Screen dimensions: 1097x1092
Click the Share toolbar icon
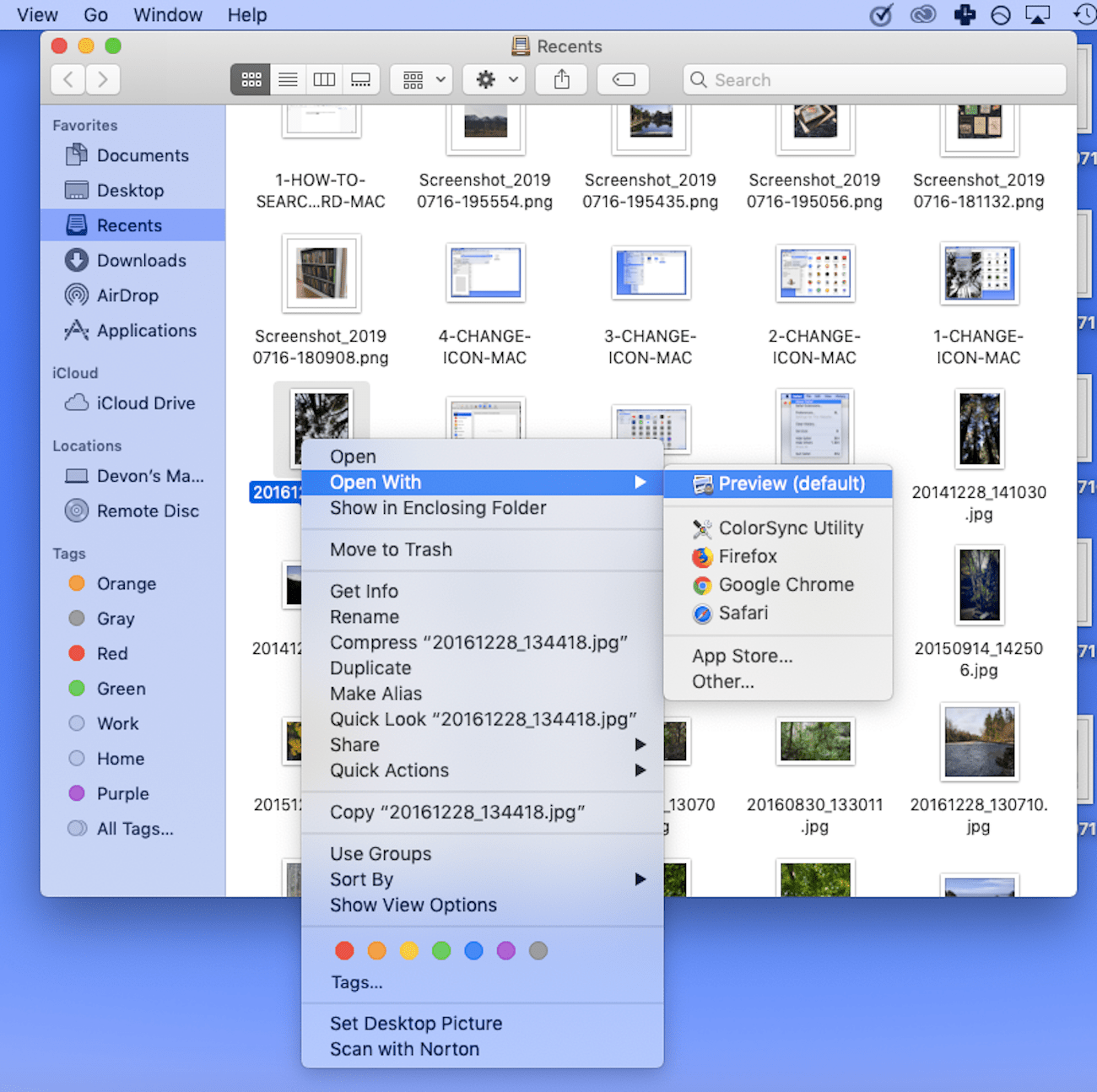tap(562, 80)
